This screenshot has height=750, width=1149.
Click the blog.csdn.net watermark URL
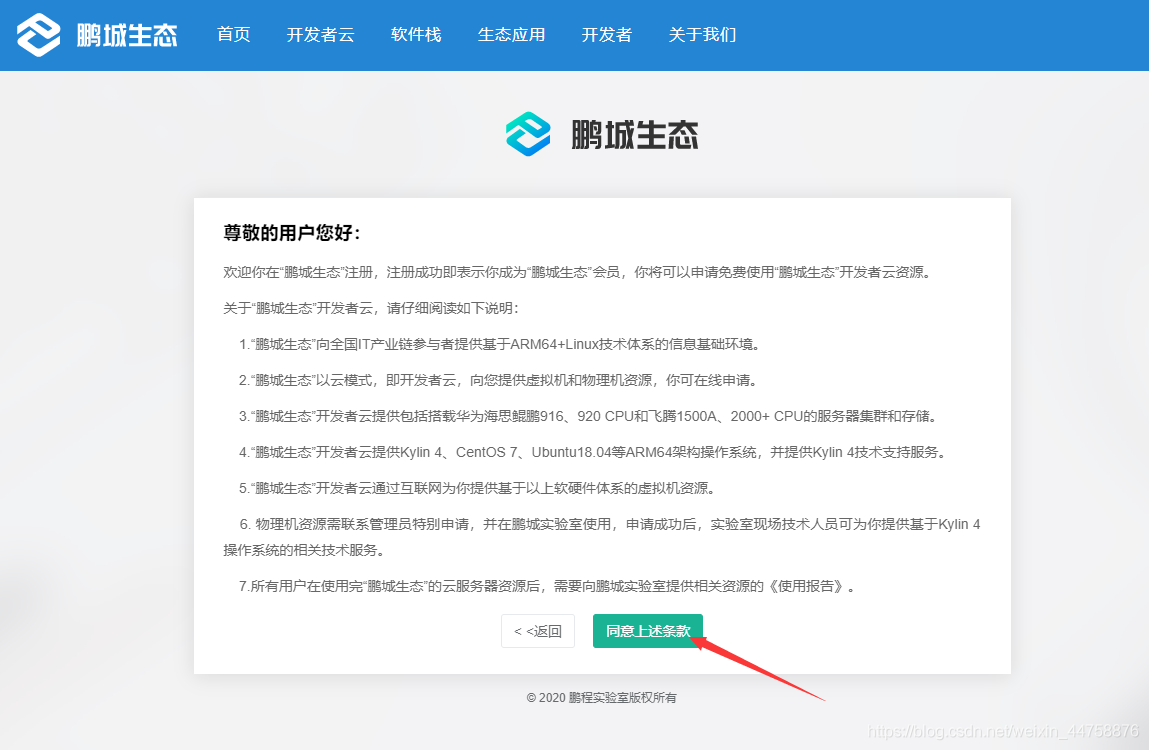(1002, 732)
